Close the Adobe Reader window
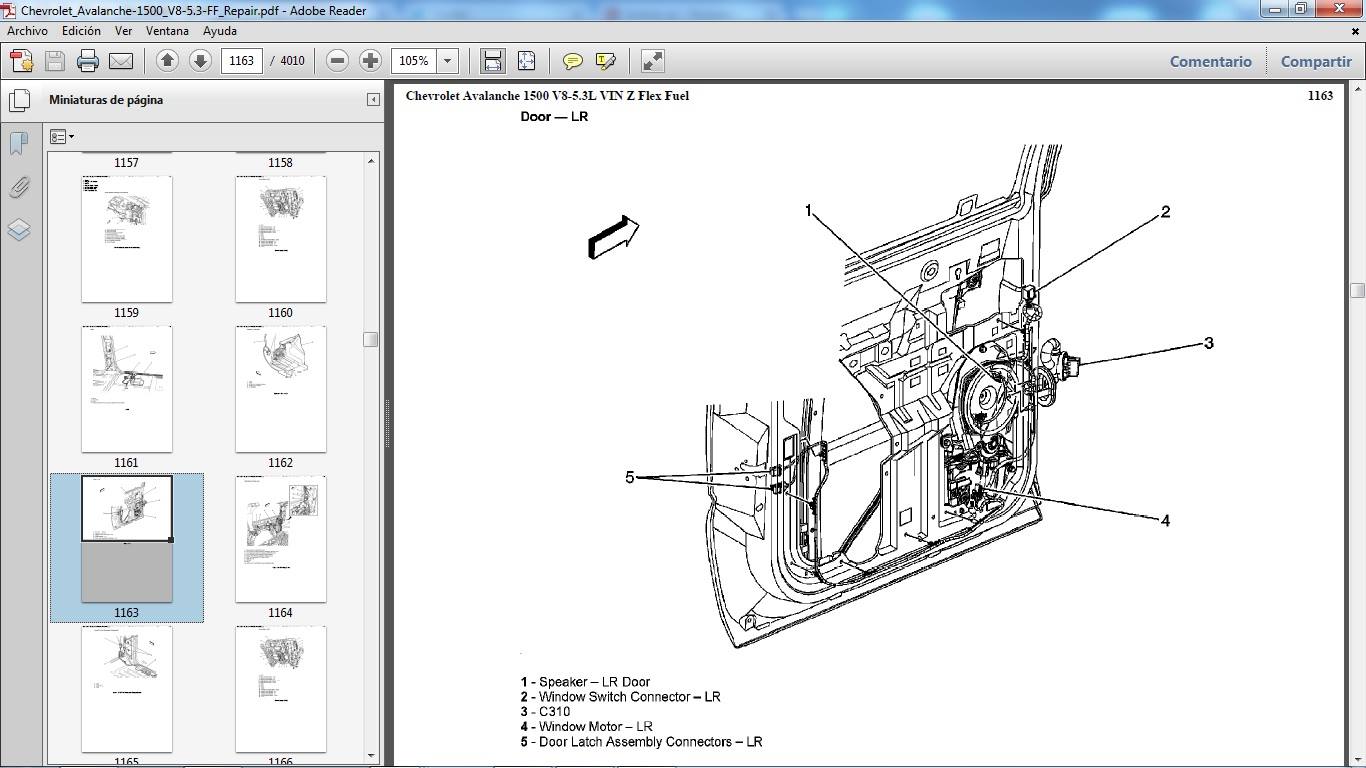 tap(1338, 9)
